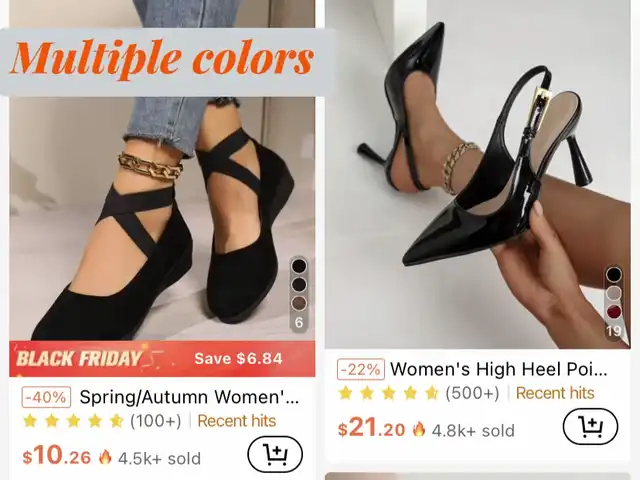Screen dimensions: 640x480
Task: Click the -40% discount badge
Action: [46, 397]
